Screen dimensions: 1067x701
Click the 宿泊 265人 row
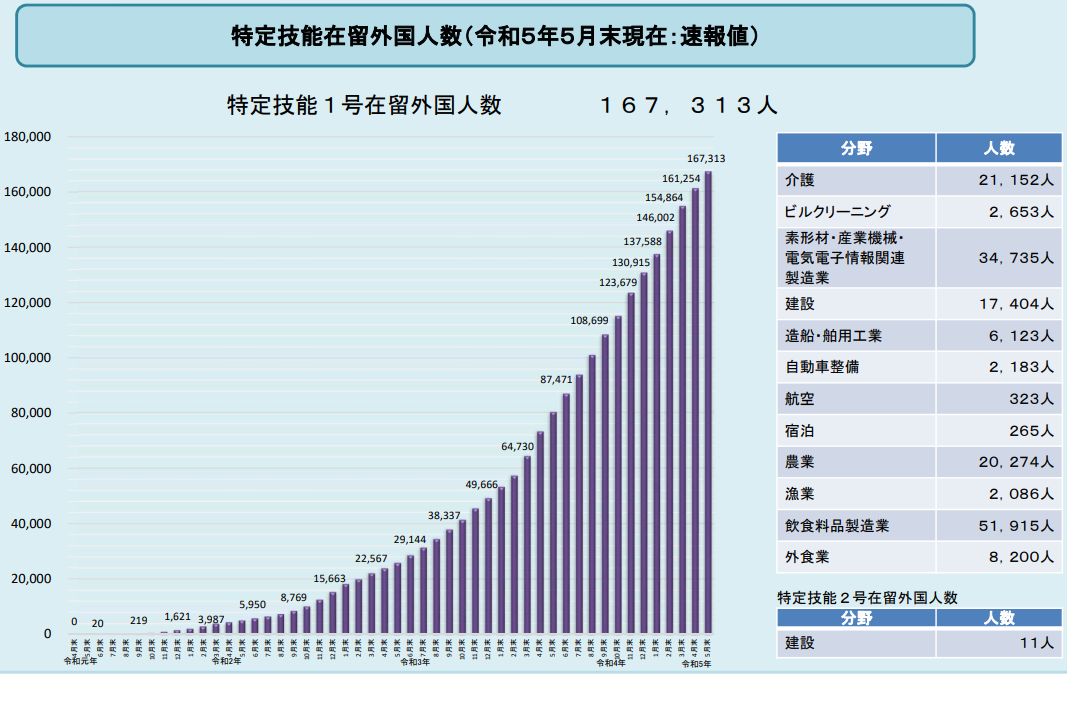coord(918,431)
